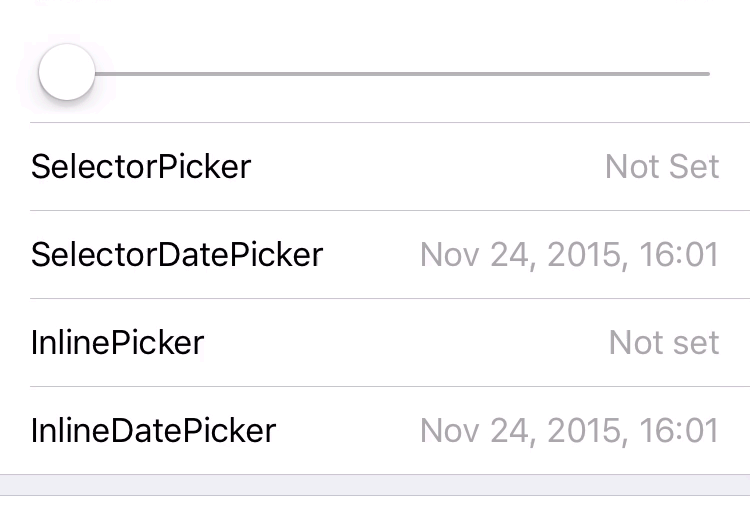The height and width of the screenshot is (520, 750).
Task: Tap the SelectorPicker 'Not Set' value
Action: click(x=662, y=167)
